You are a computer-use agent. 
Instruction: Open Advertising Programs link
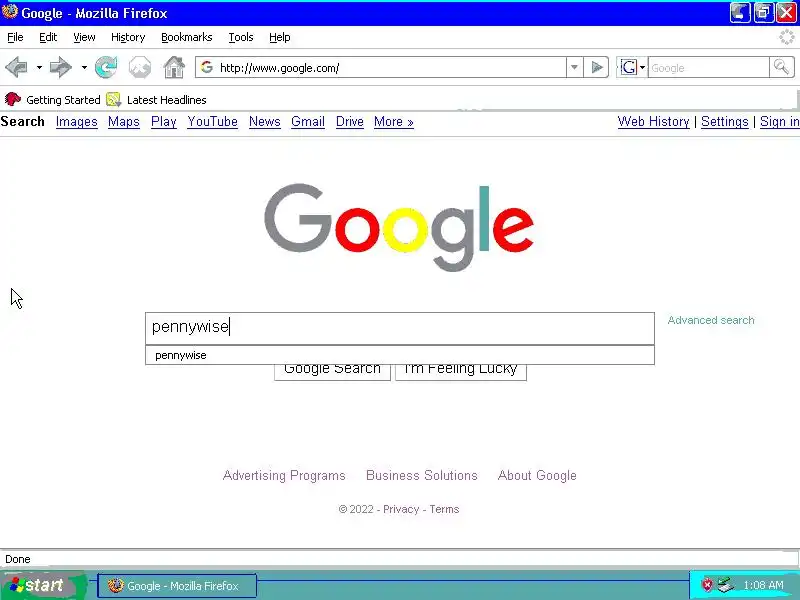click(284, 475)
